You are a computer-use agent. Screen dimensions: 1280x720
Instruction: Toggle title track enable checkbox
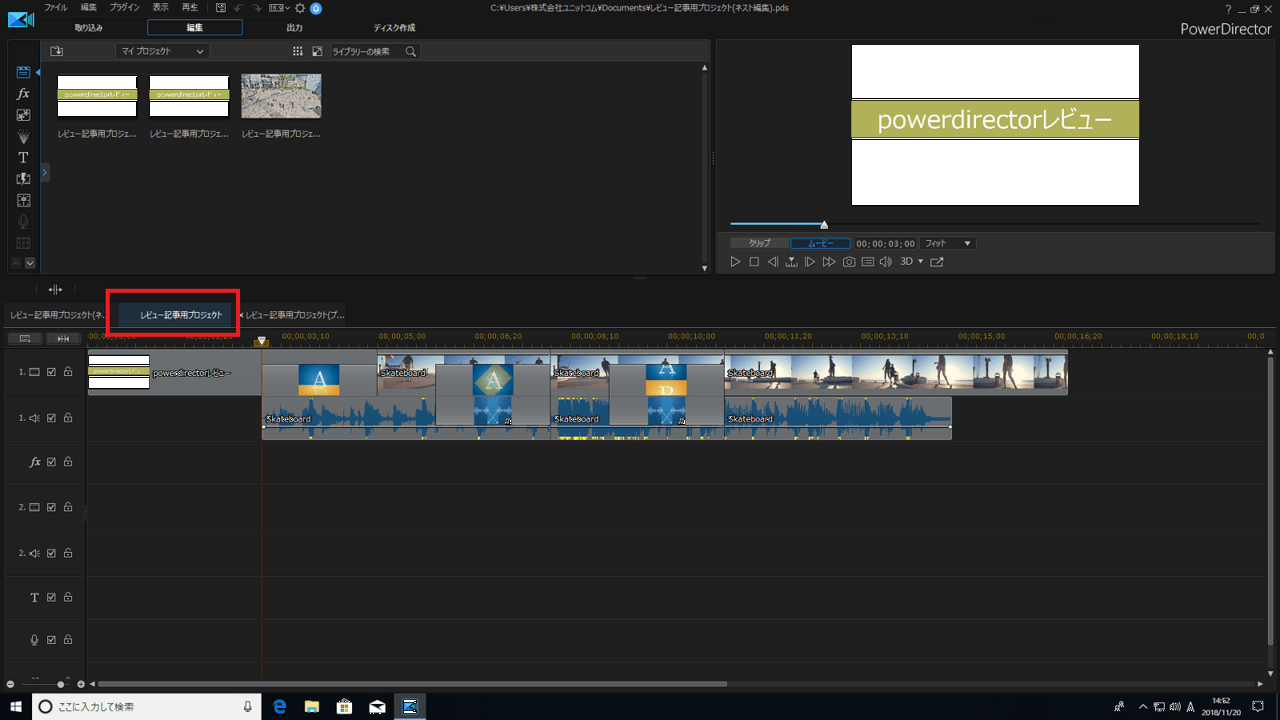(x=51, y=597)
